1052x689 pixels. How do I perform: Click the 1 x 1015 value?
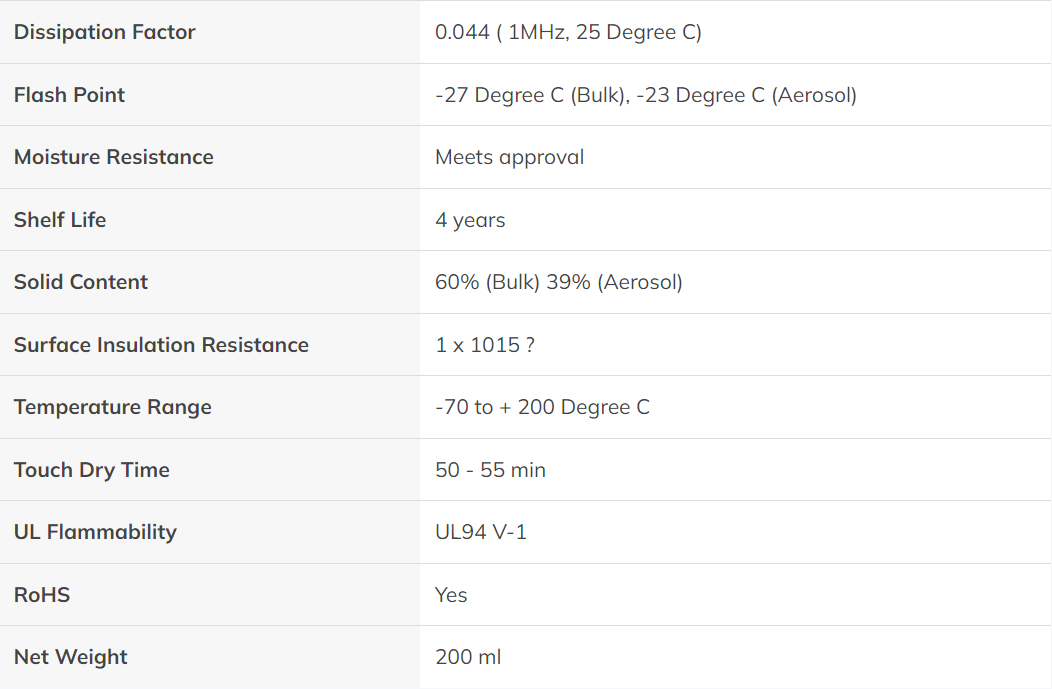tap(485, 345)
